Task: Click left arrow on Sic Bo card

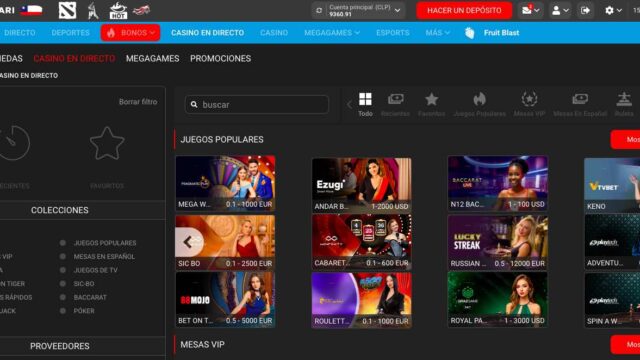Action: pos(189,242)
